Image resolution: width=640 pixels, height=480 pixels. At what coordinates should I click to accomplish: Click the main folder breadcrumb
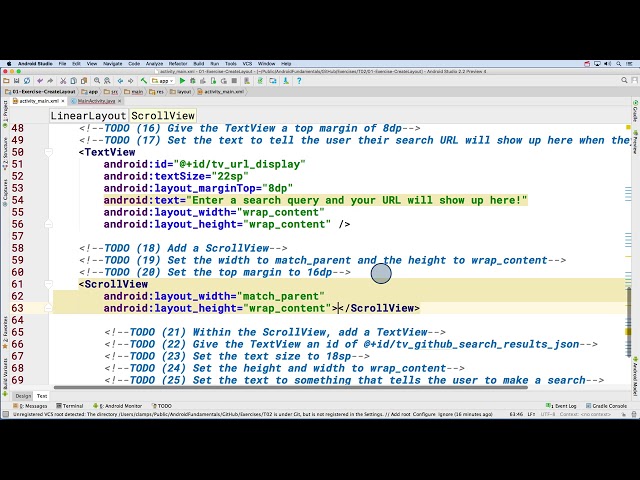pyautogui.click(x=133, y=92)
